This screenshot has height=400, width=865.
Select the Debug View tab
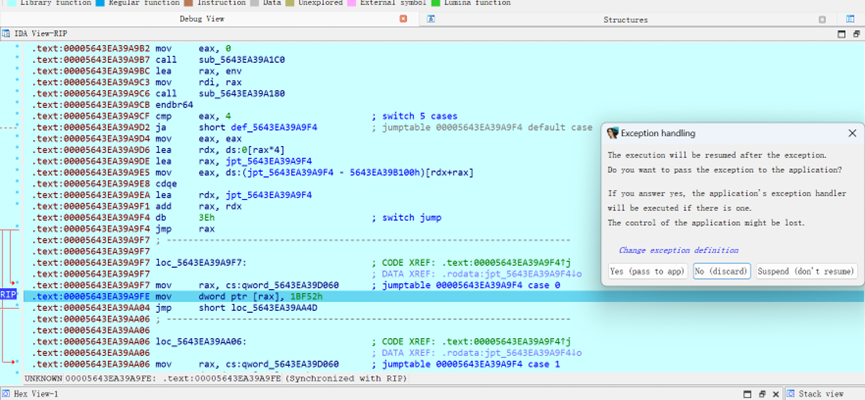(x=201, y=19)
